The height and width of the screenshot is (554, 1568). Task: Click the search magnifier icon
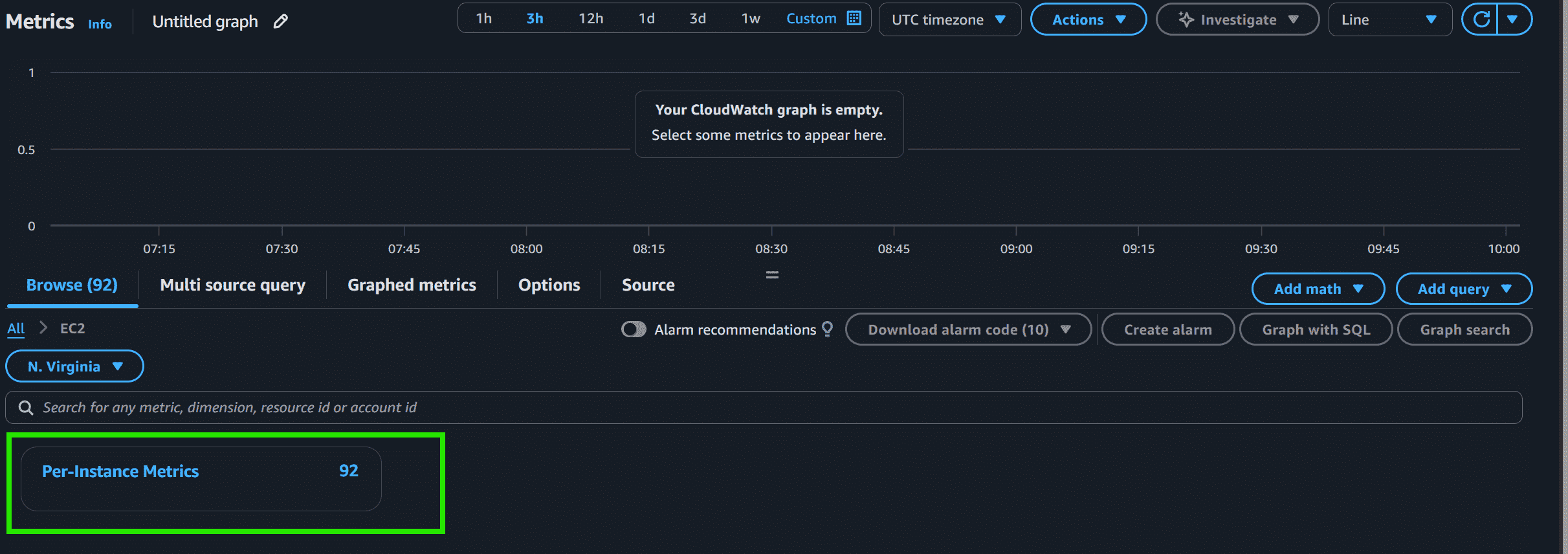(26, 408)
